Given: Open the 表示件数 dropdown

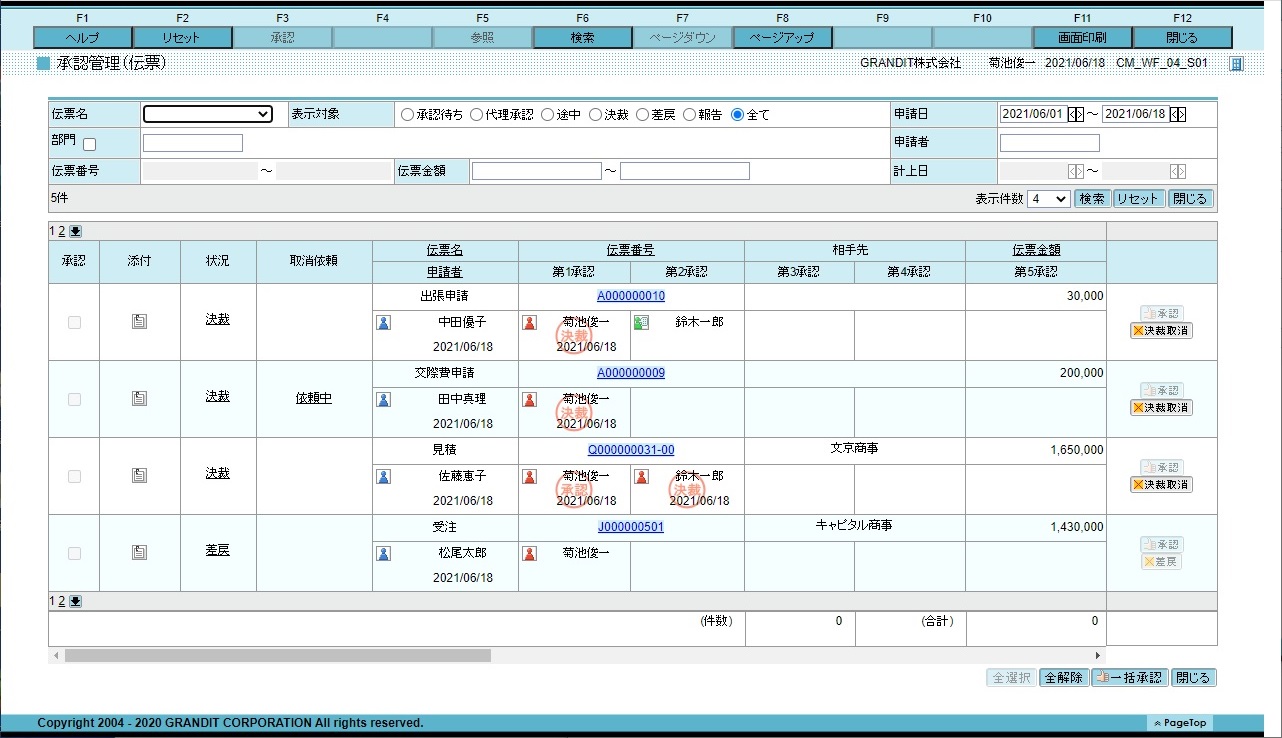Looking at the screenshot, I should click(1049, 199).
